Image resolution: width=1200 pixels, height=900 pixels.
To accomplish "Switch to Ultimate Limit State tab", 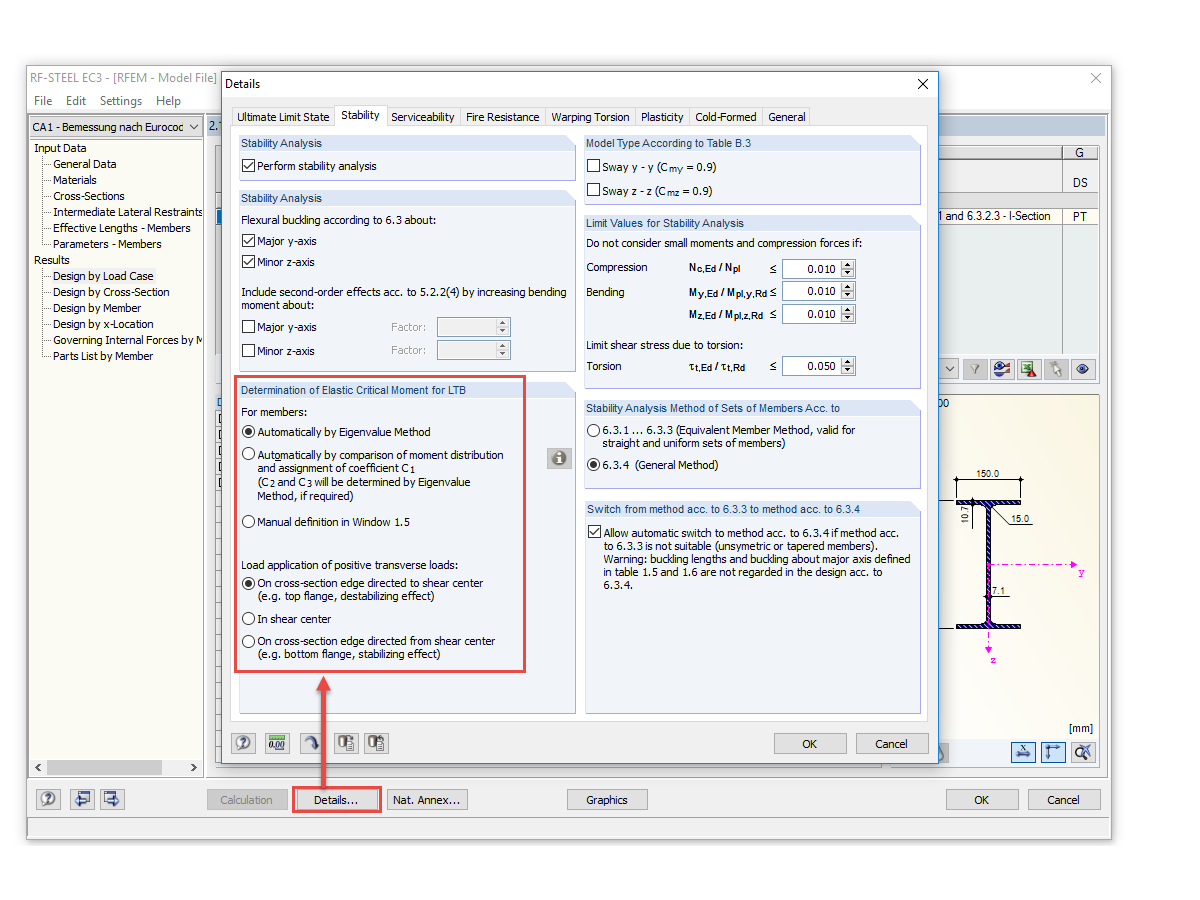I will (283, 117).
